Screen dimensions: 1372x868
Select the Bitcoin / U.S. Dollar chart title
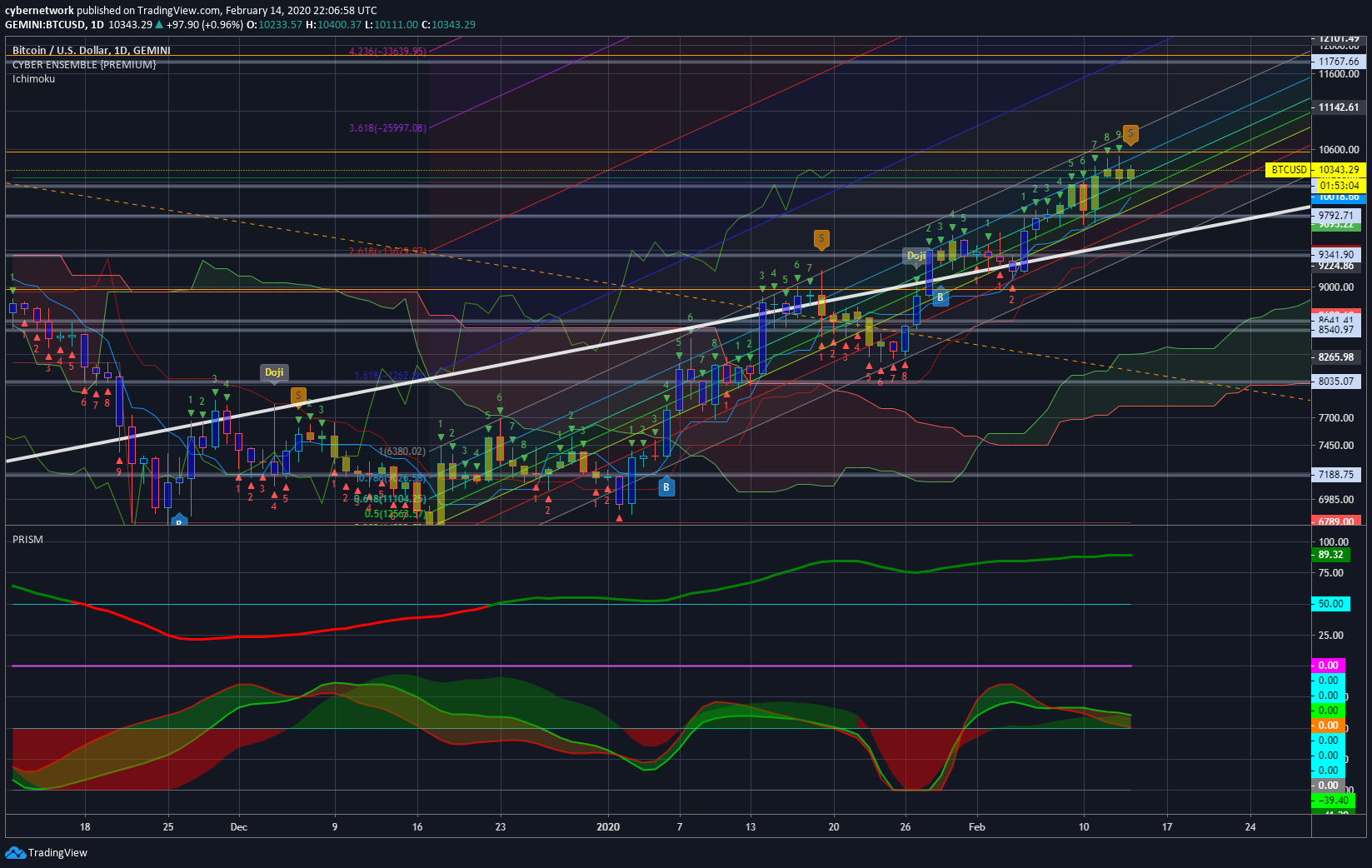92,50
